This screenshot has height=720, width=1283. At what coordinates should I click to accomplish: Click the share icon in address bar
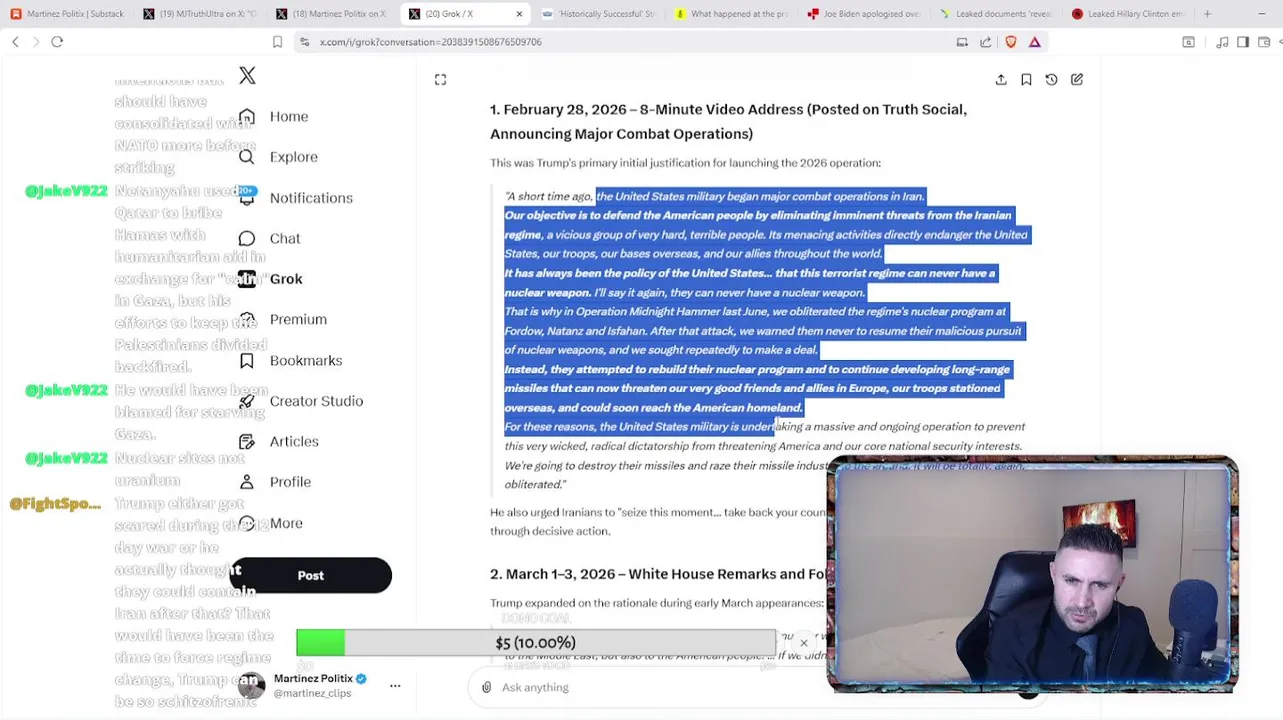click(x=986, y=42)
